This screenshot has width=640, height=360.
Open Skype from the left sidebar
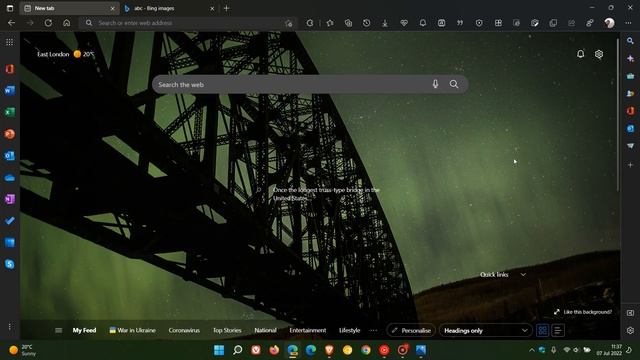click(x=9, y=264)
